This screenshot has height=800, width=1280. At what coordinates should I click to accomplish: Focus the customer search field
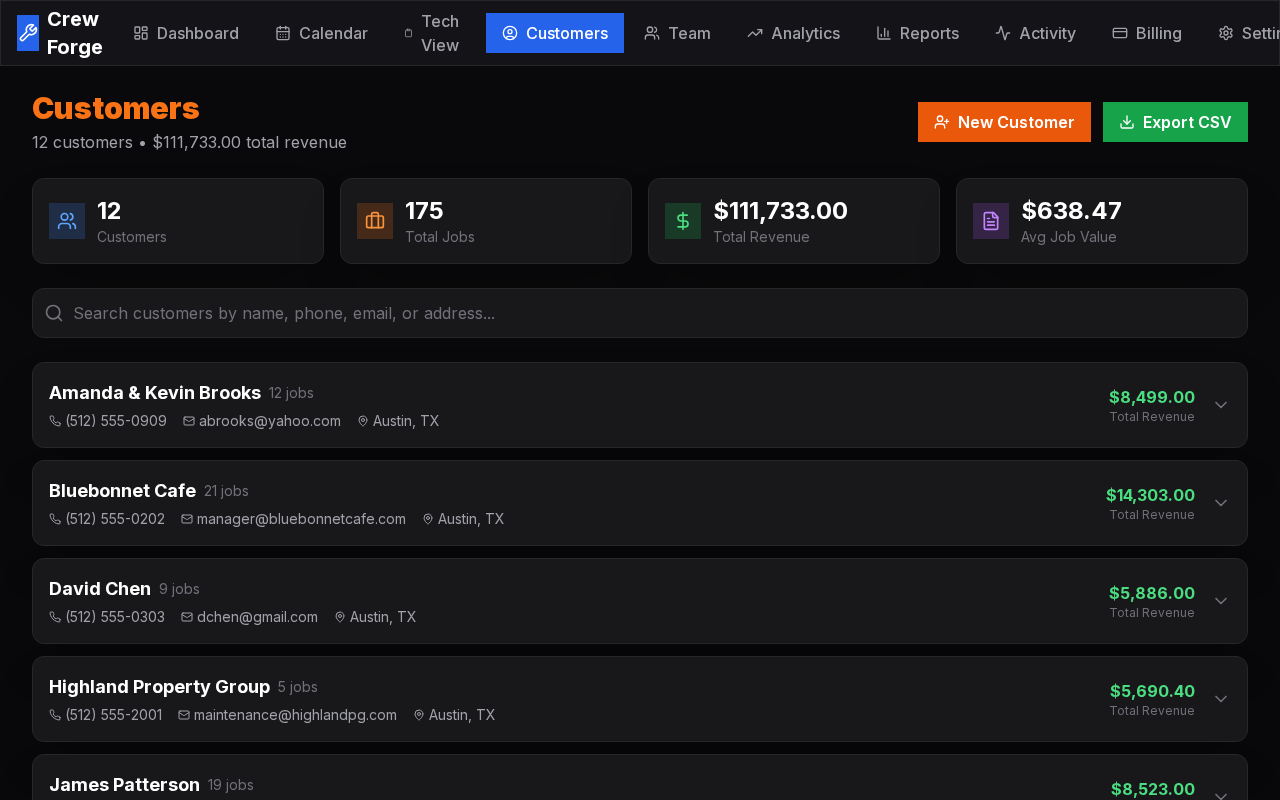pos(640,313)
